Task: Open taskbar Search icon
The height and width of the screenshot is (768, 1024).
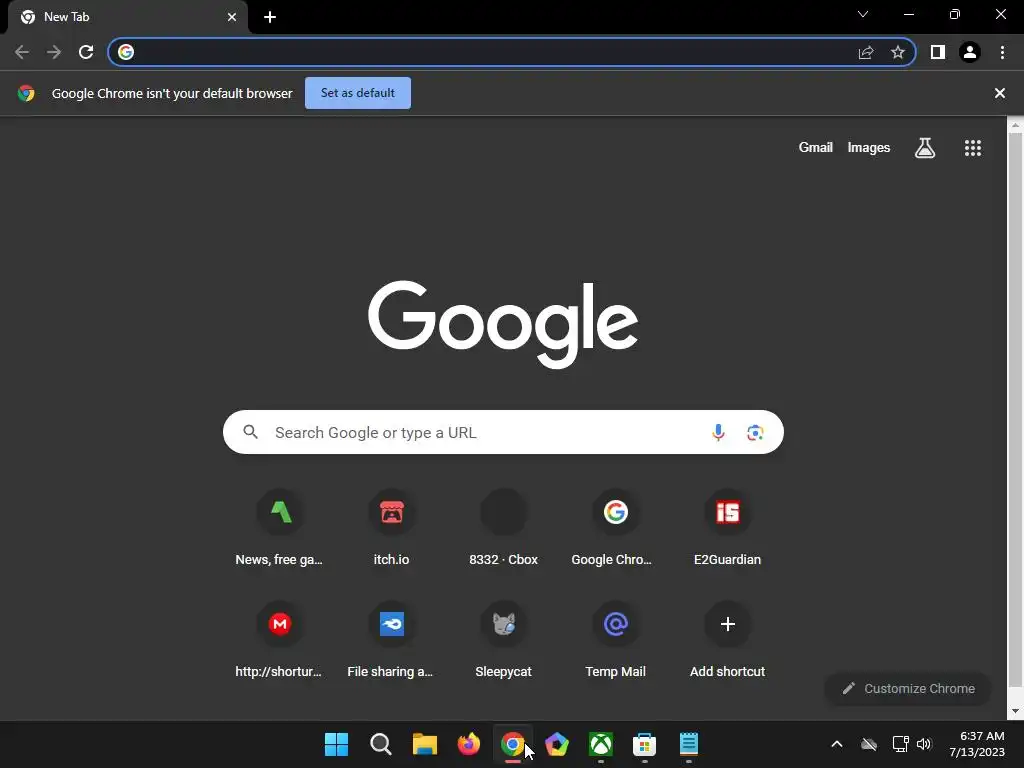Action: 381,744
